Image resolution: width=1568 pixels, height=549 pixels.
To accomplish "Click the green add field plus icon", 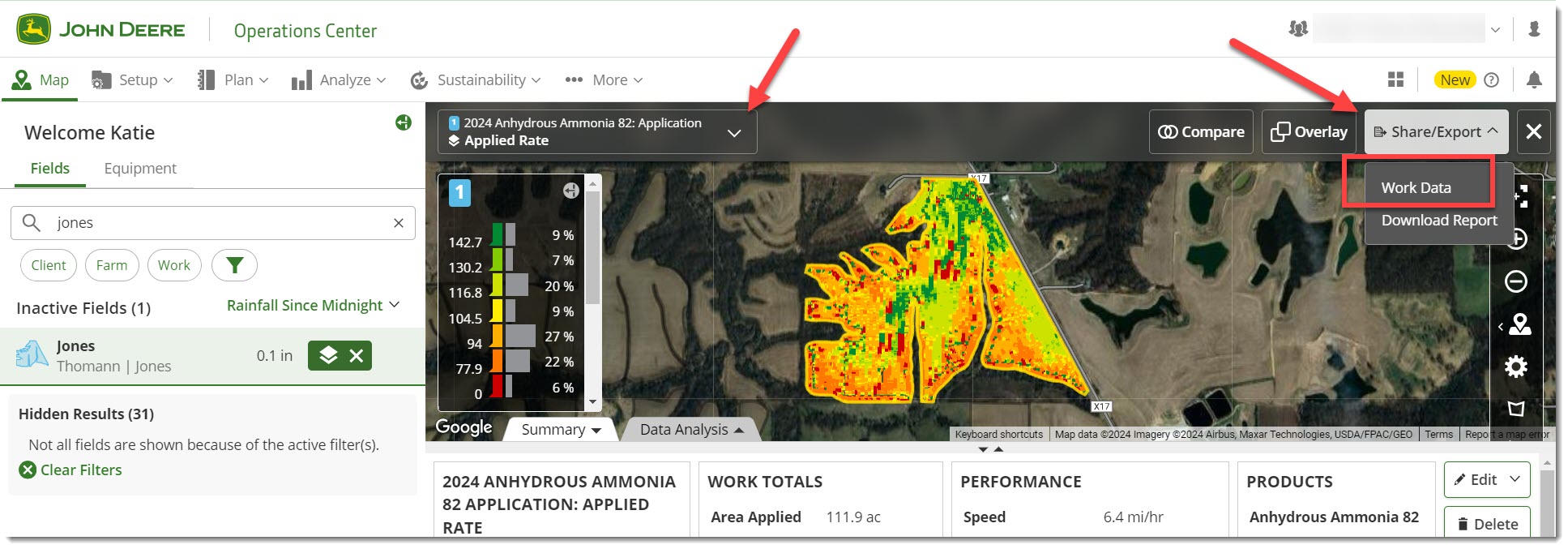I will click(x=404, y=122).
